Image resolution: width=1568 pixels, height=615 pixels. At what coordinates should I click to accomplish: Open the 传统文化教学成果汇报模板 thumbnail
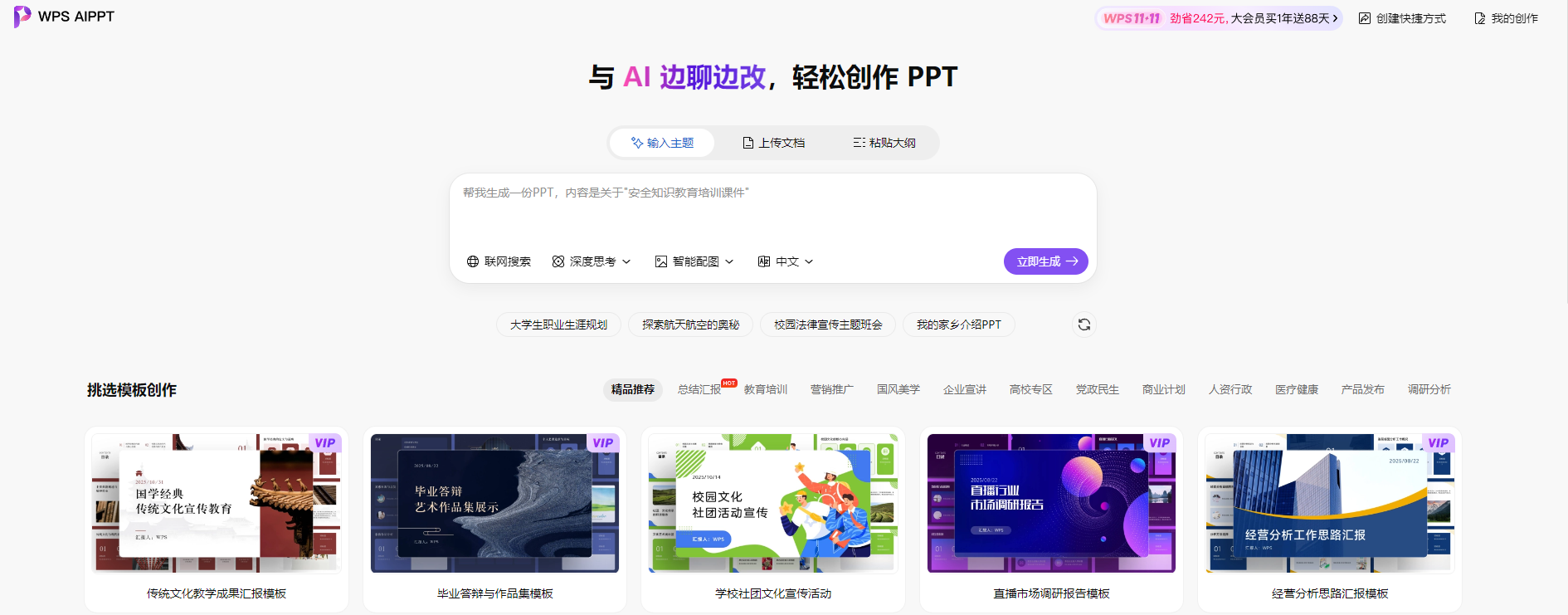click(x=217, y=503)
